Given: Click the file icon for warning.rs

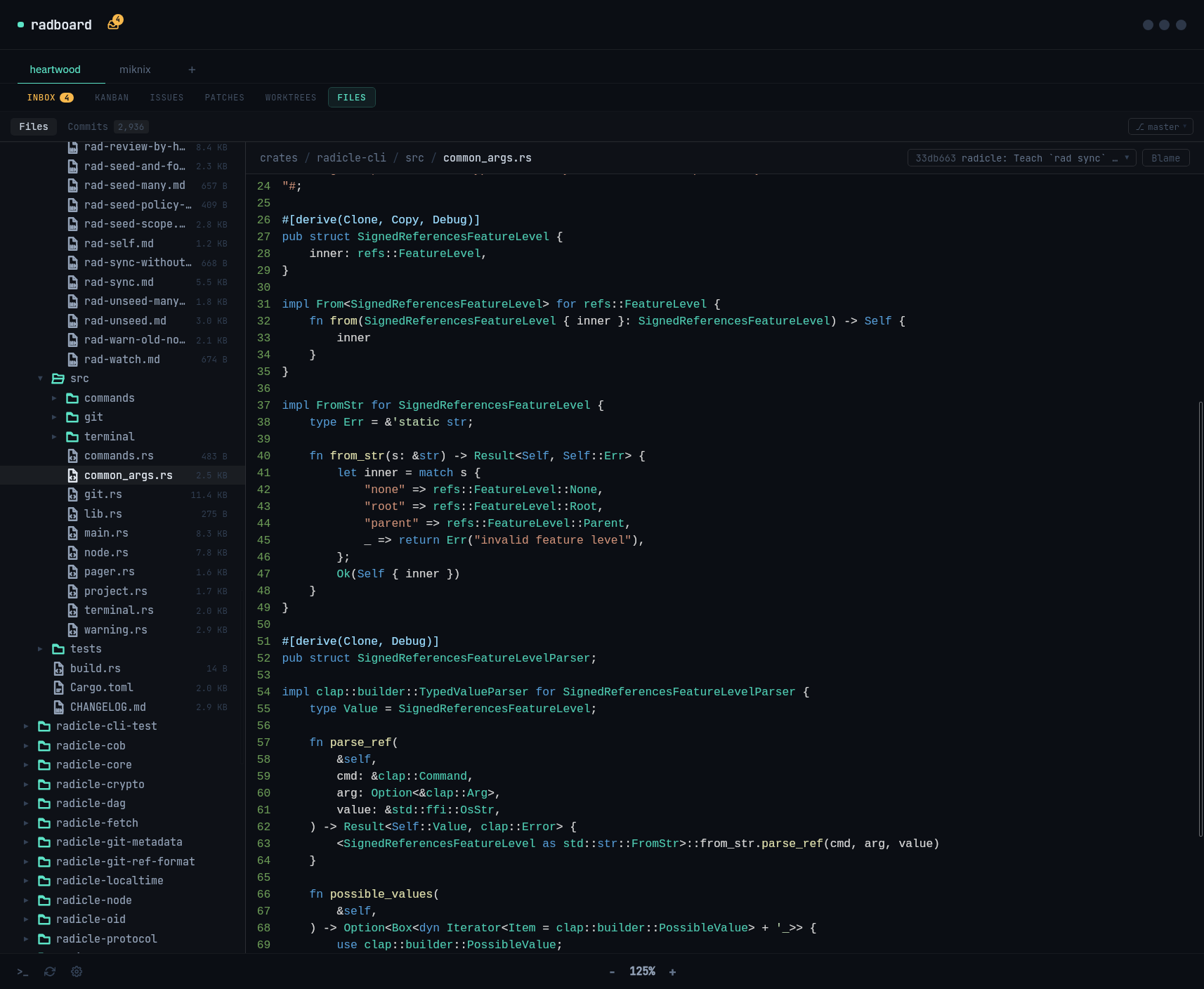Looking at the screenshot, I should tap(72, 630).
